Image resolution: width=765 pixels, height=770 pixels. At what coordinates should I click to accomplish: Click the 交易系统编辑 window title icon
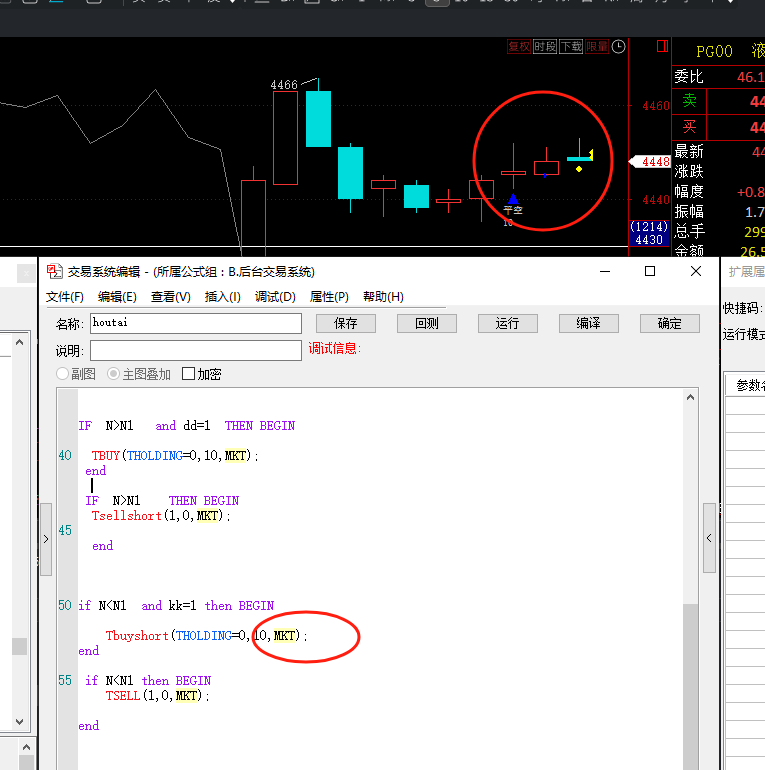coord(54,271)
